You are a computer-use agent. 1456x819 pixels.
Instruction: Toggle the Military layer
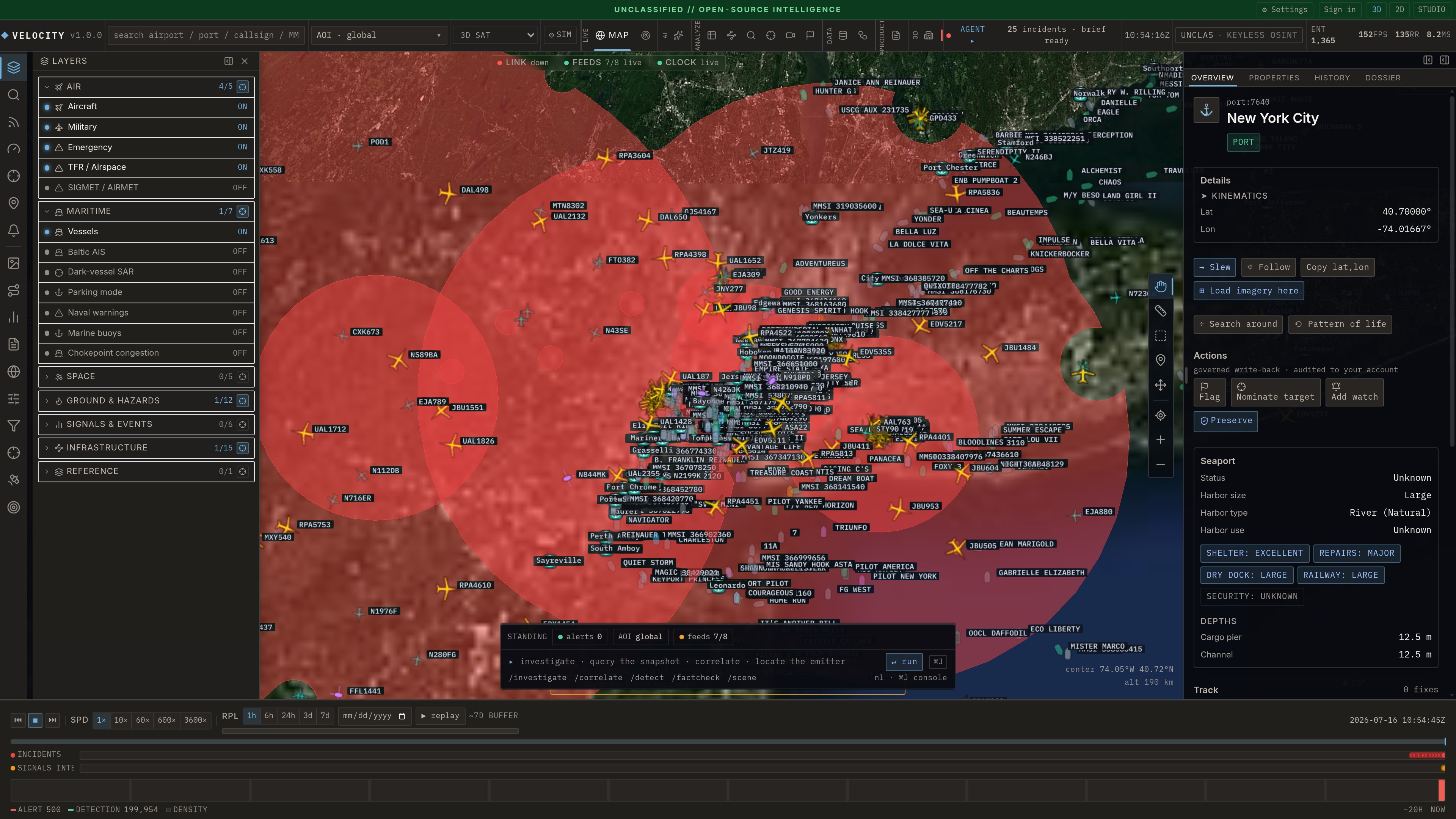point(146,127)
